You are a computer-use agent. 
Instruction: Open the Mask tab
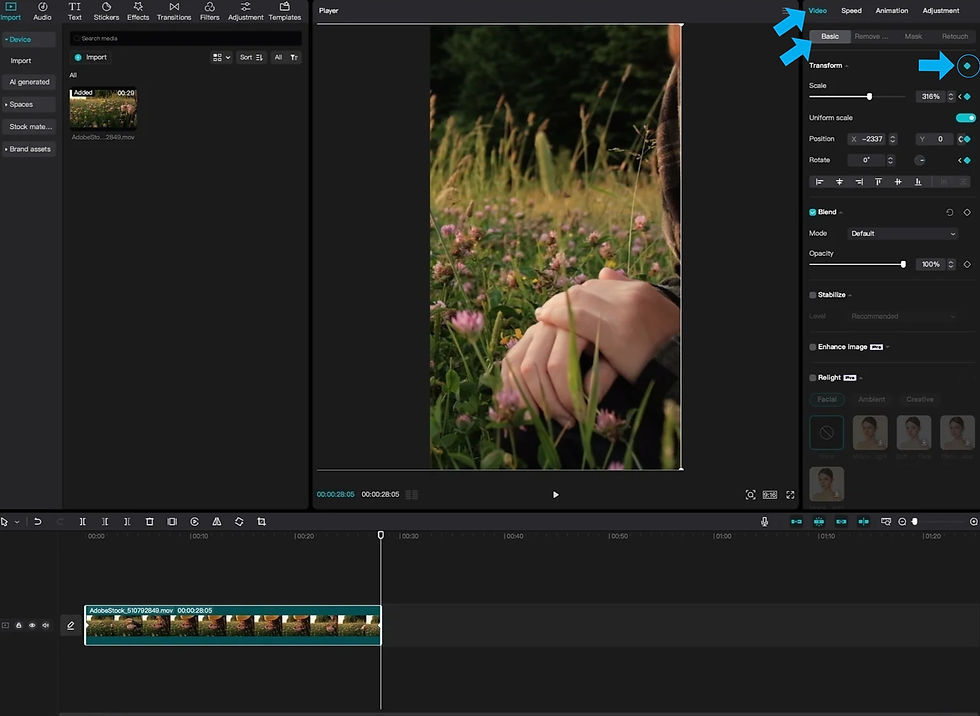913,35
